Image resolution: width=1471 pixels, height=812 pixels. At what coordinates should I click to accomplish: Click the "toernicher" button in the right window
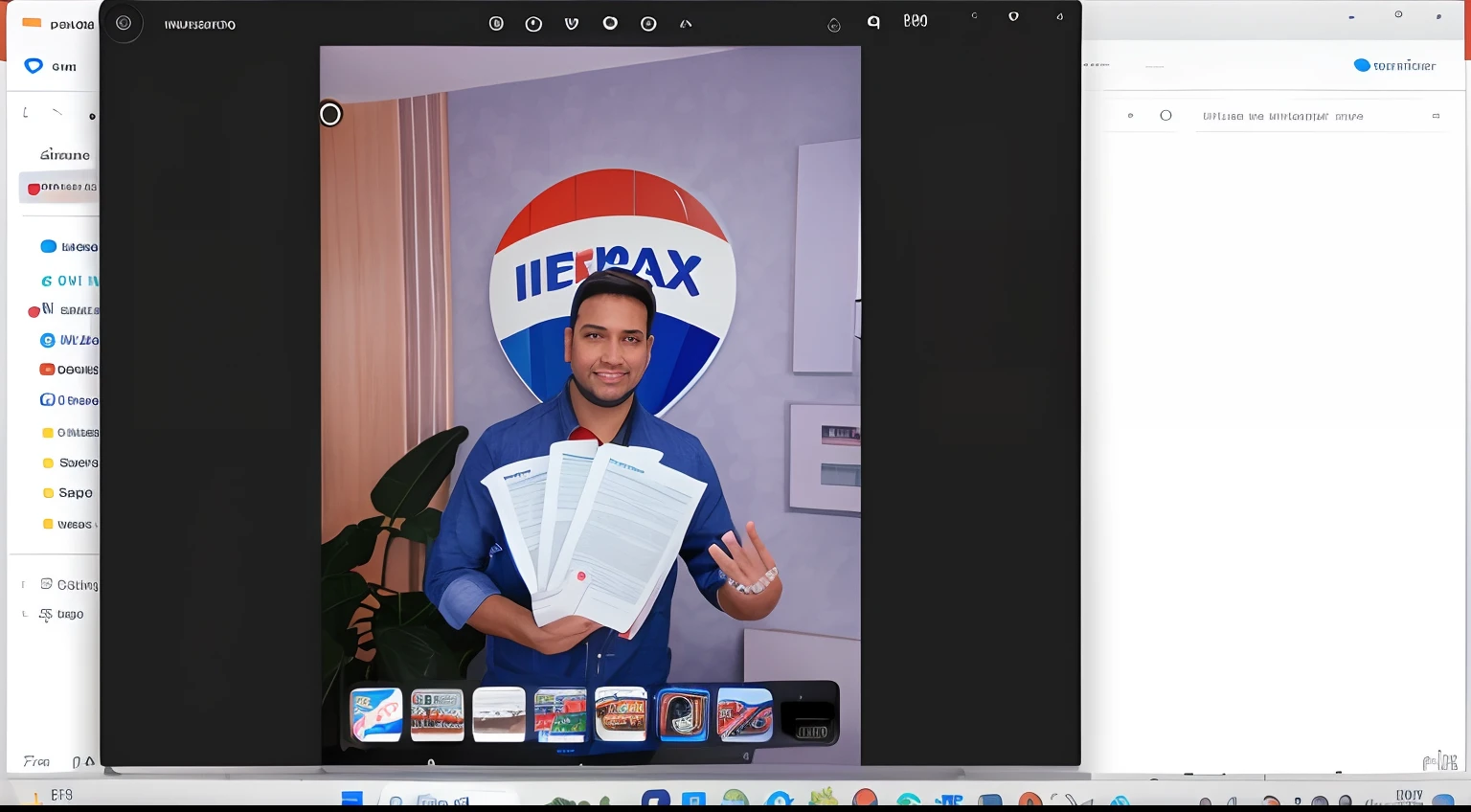(x=1394, y=65)
